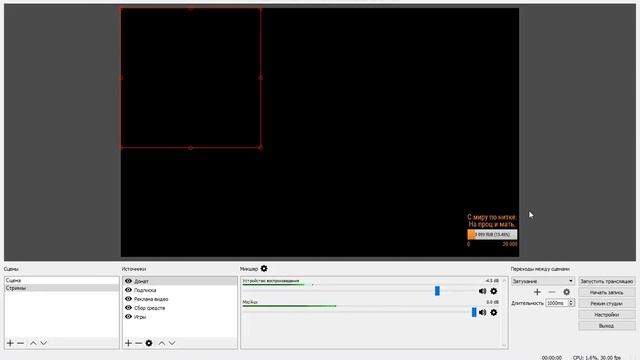Remove the scene transition with the minus icon
This screenshot has height=360, width=640.
pos(552,292)
